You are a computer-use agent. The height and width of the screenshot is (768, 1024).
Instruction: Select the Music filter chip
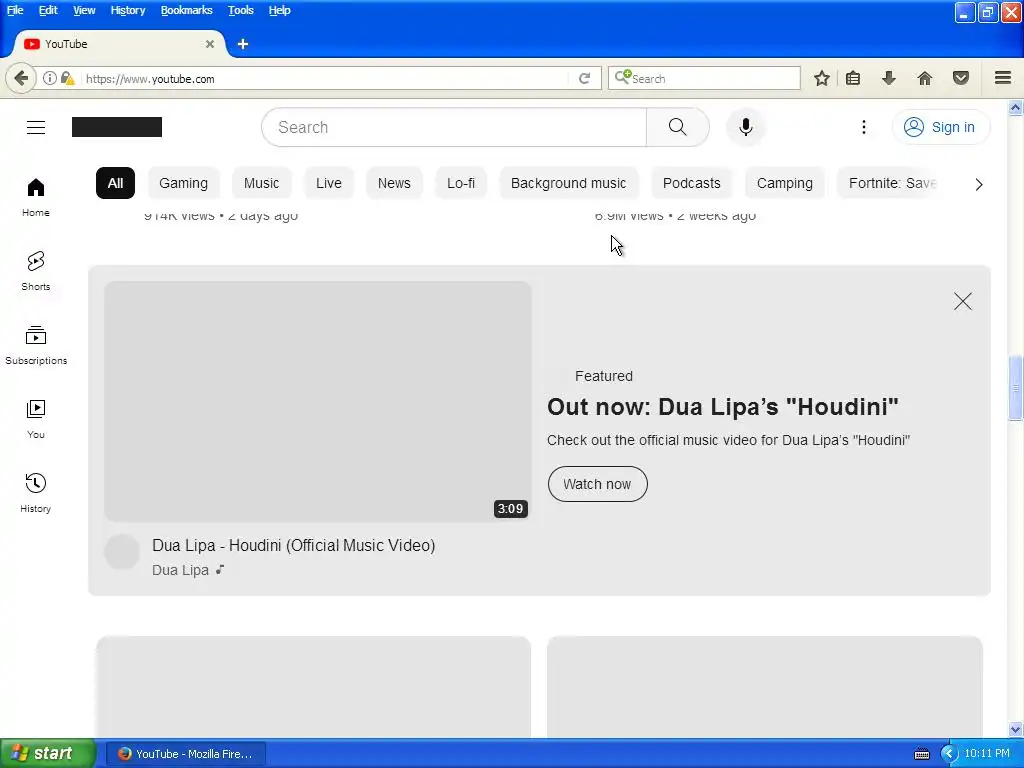tap(261, 184)
